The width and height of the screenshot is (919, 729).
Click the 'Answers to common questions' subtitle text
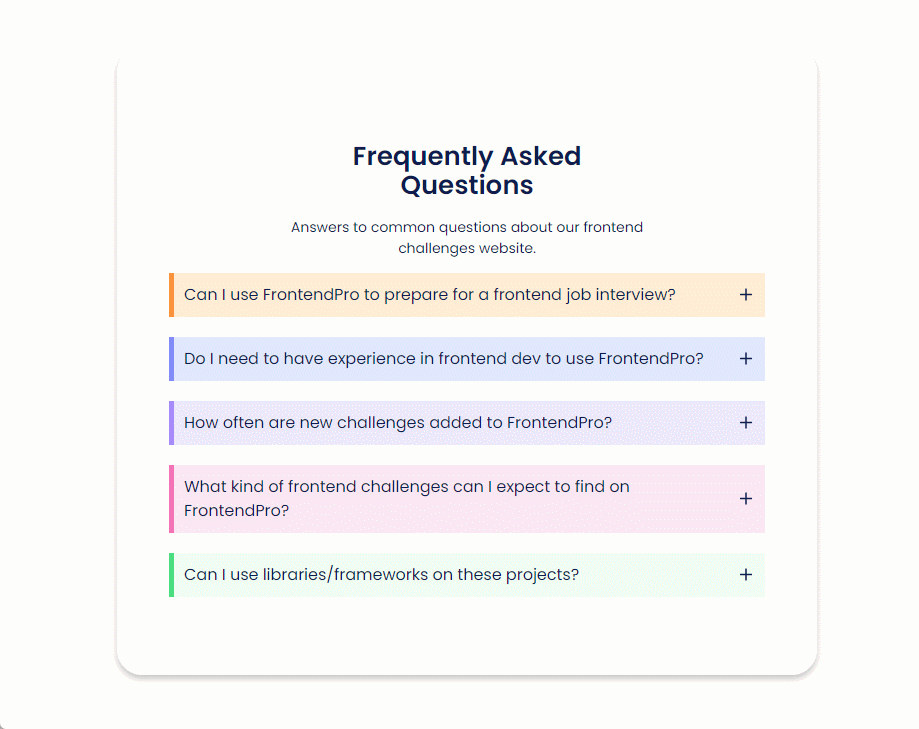point(467,237)
